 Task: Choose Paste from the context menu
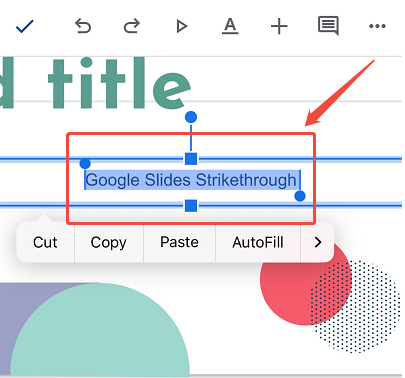(x=179, y=242)
